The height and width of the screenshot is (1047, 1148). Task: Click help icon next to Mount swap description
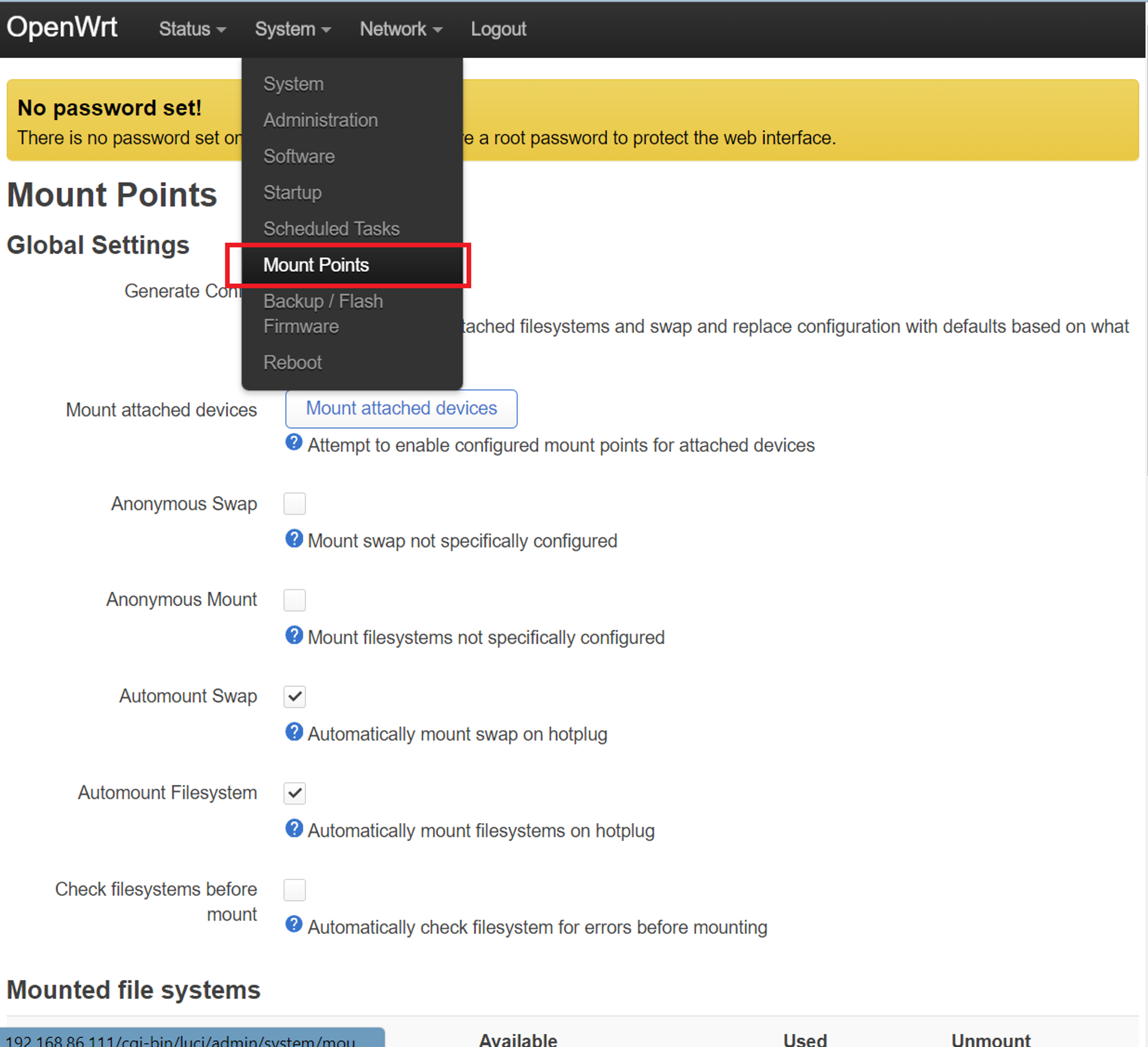tap(294, 538)
